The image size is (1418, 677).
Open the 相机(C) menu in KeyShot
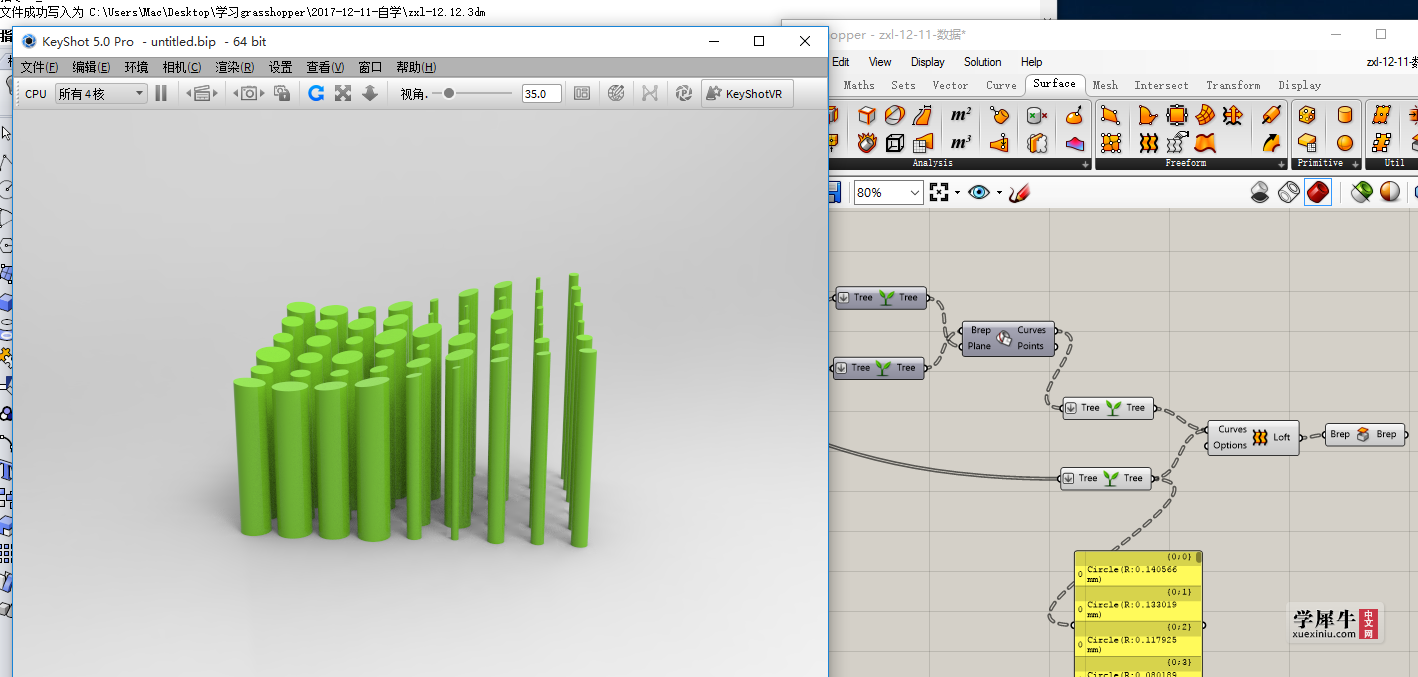[x=181, y=67]
